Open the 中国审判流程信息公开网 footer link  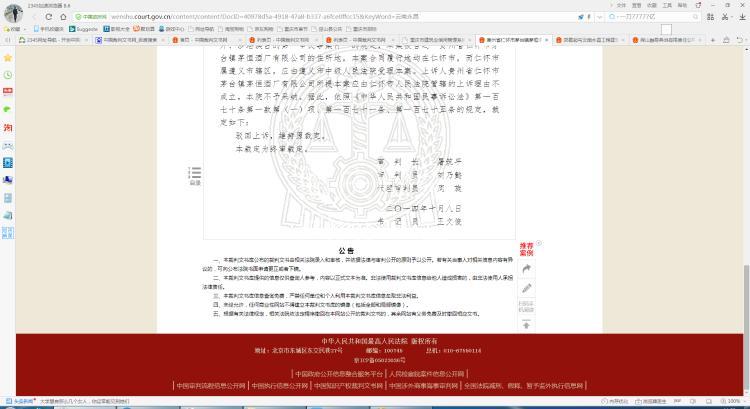point(211,384)
